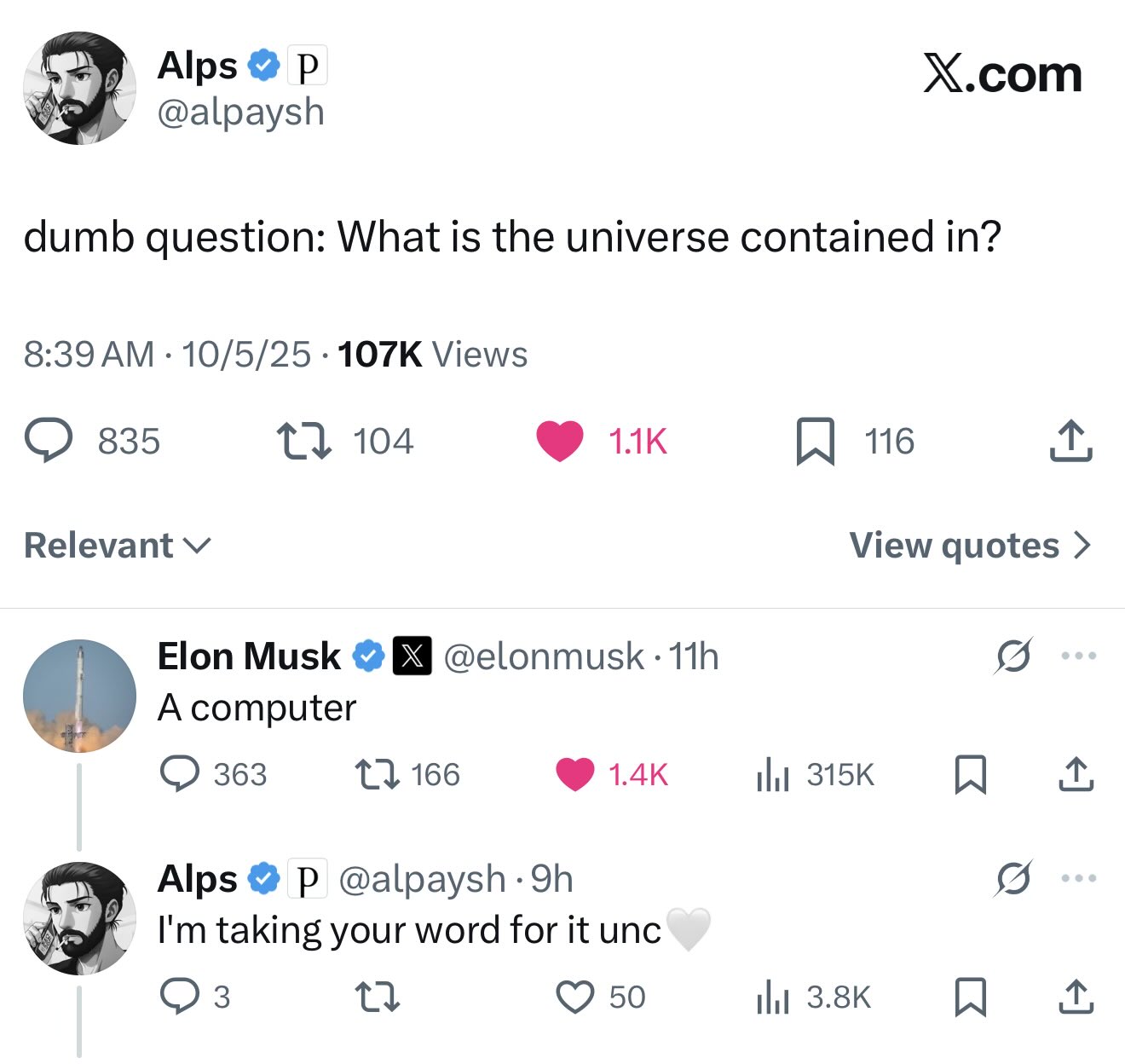Repost Elon Musk's 'A computer' reply
This screenshot has width=1125, height=1064.
click(376, 774)
